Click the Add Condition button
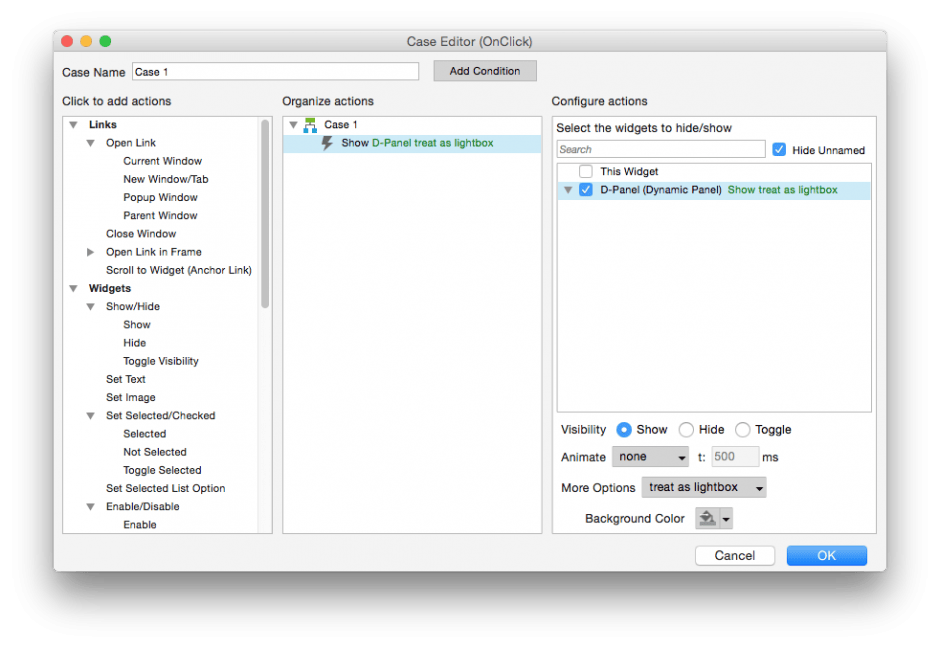The width and height of the screenshot is (940, 648). point(485,71)
